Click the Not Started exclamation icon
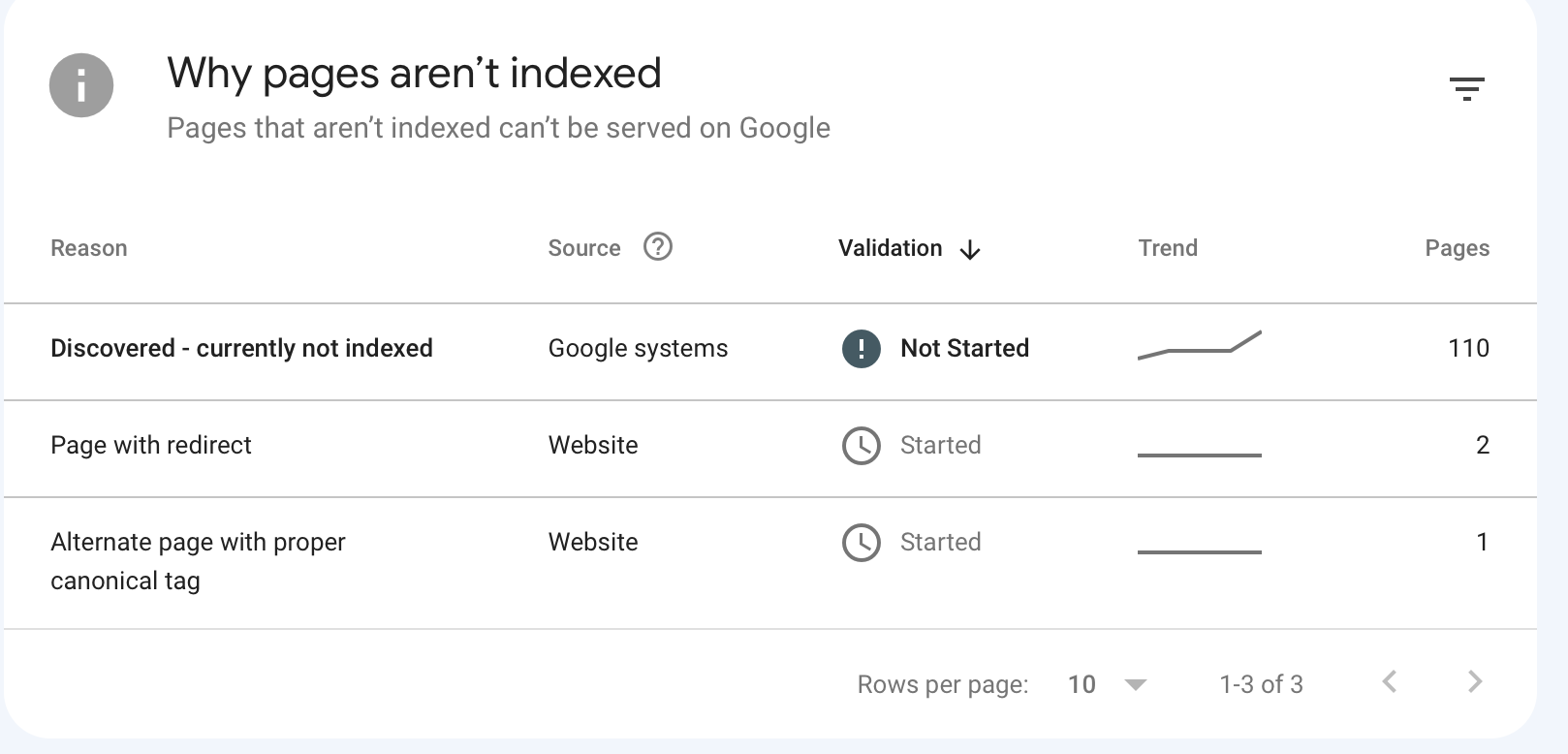Screen dimensions: 1568x754 coord(861,349)
